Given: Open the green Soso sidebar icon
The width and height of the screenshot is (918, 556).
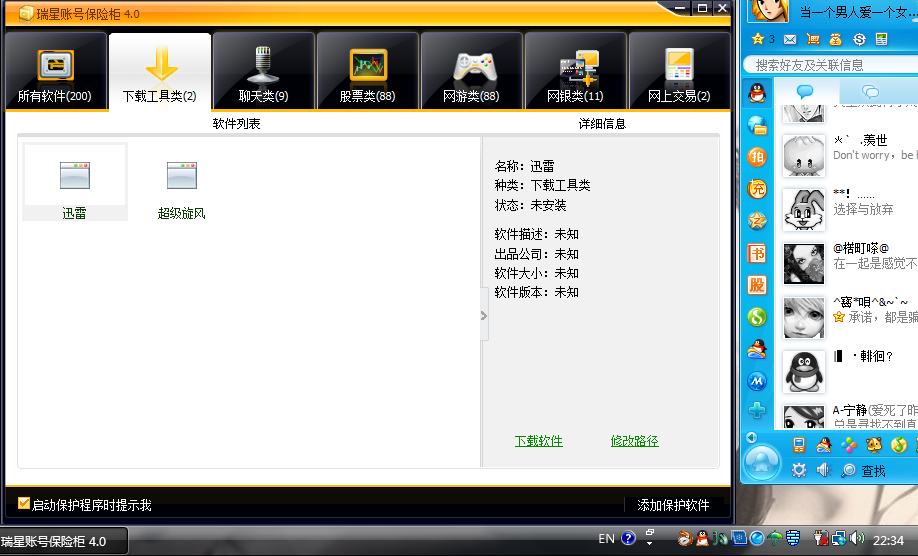Looking at the screenshot, I should pyautogui.click(x=757, y=317).
